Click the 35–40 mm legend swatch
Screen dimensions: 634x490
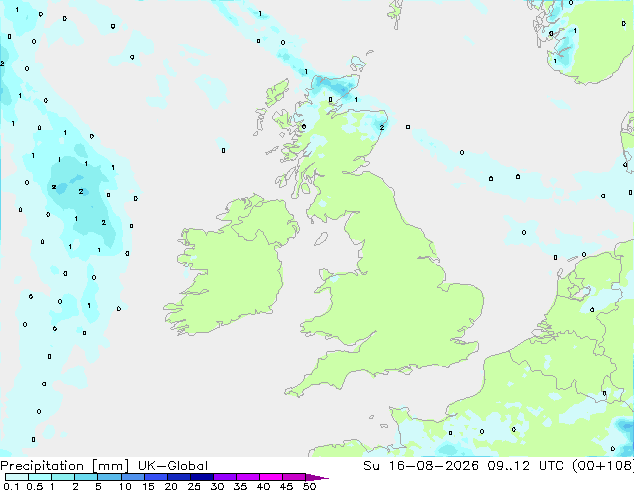click(247, 477)
